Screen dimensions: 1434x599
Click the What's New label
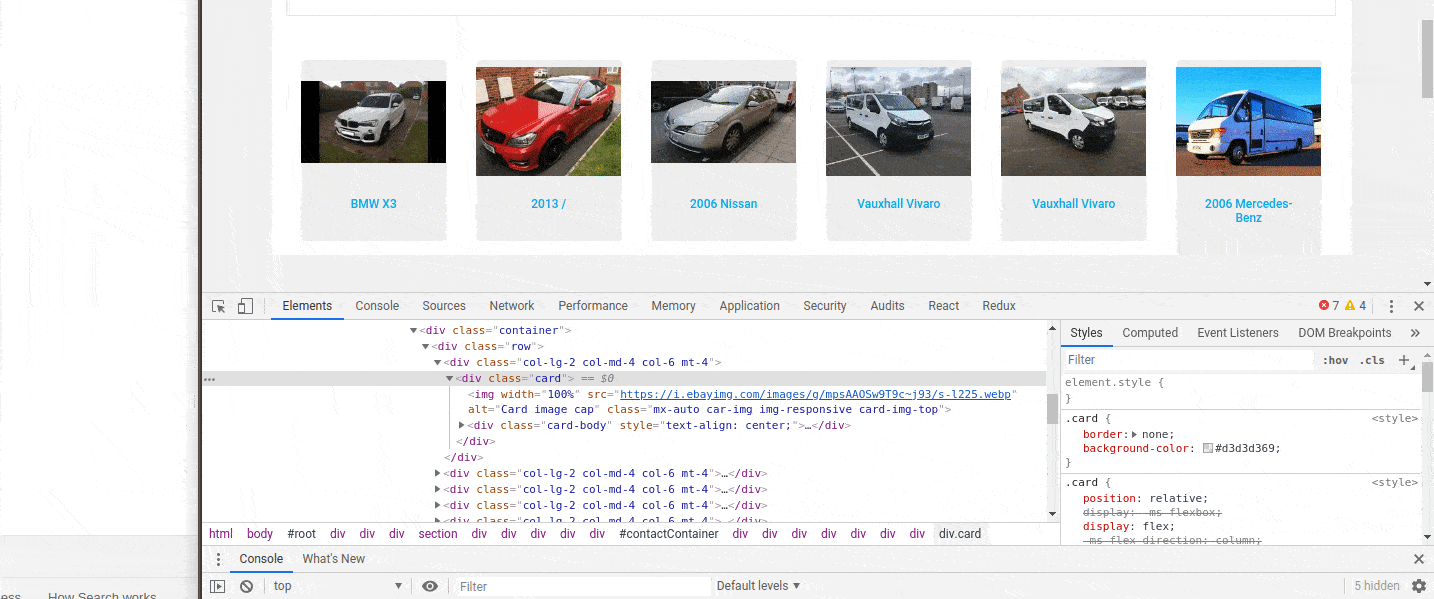click(x=333, y=558)
